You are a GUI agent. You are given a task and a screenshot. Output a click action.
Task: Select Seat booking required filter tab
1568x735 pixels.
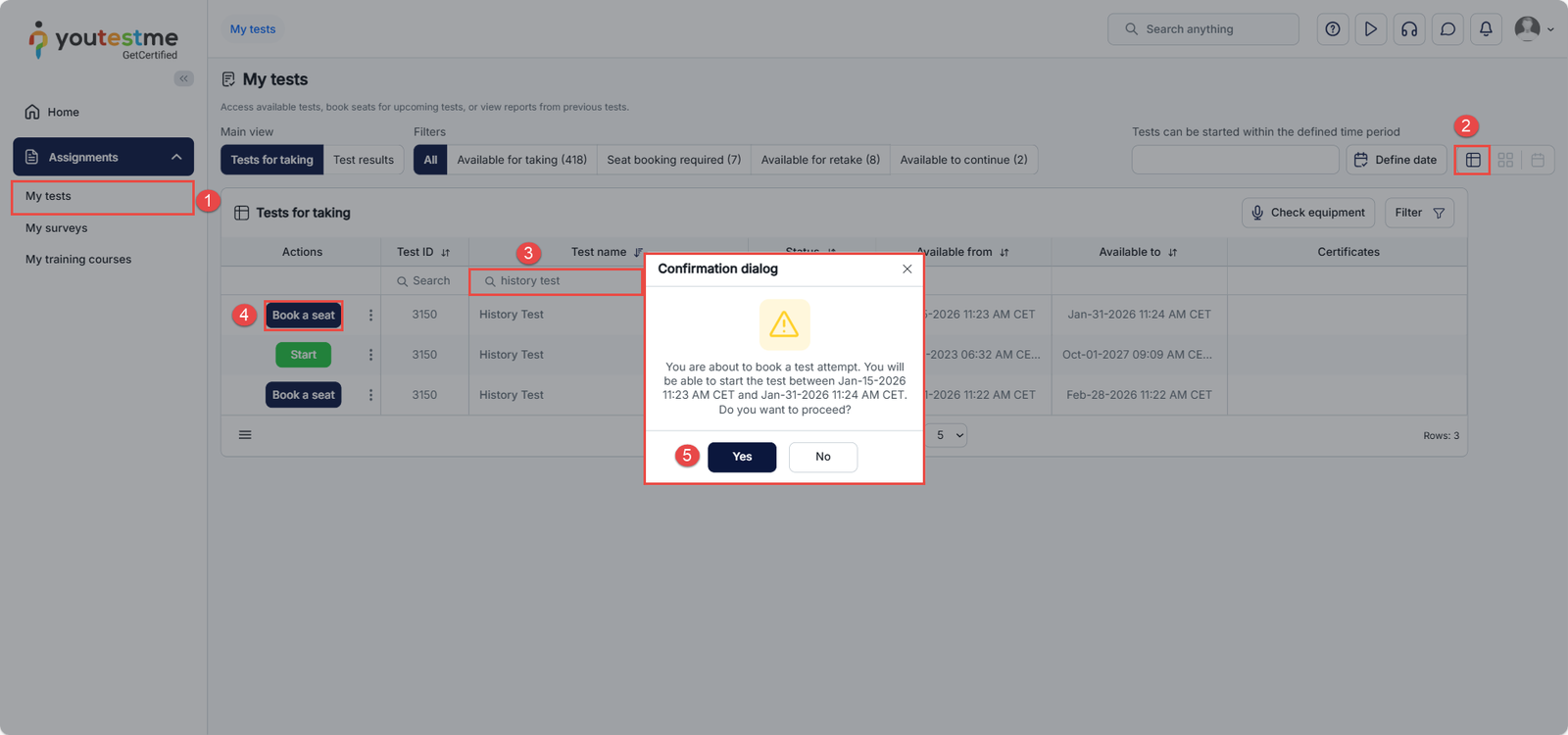pyautogui.click(x=673, y=160)
